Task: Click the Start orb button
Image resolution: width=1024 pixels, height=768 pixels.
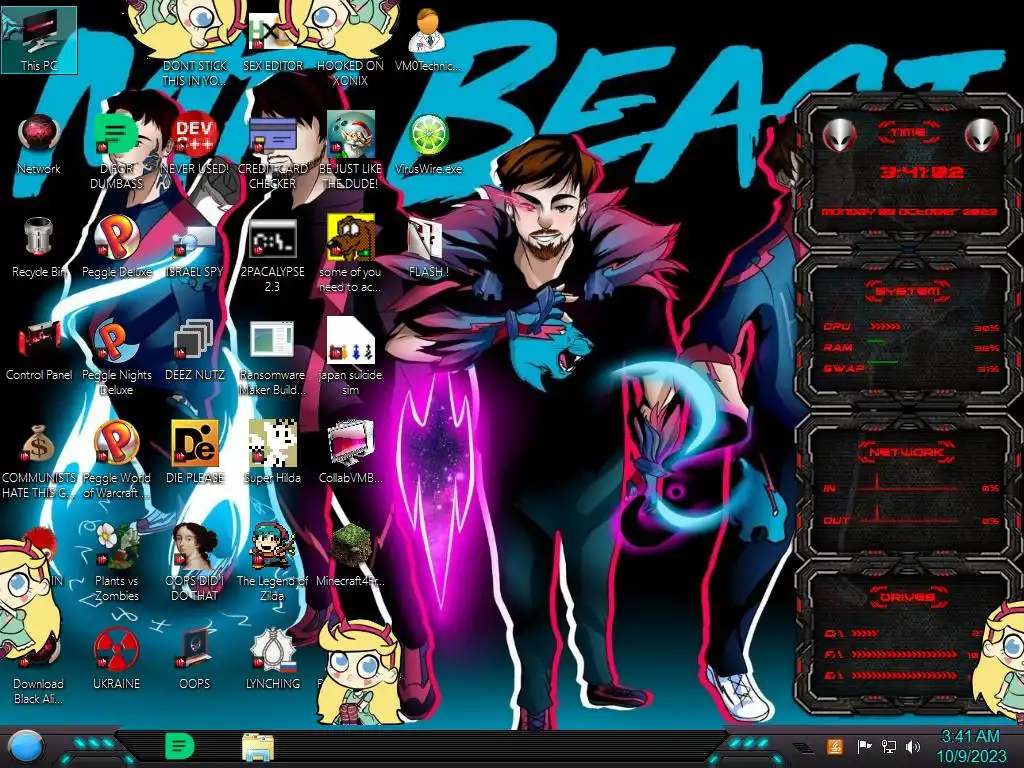Action: coord(26,747)
